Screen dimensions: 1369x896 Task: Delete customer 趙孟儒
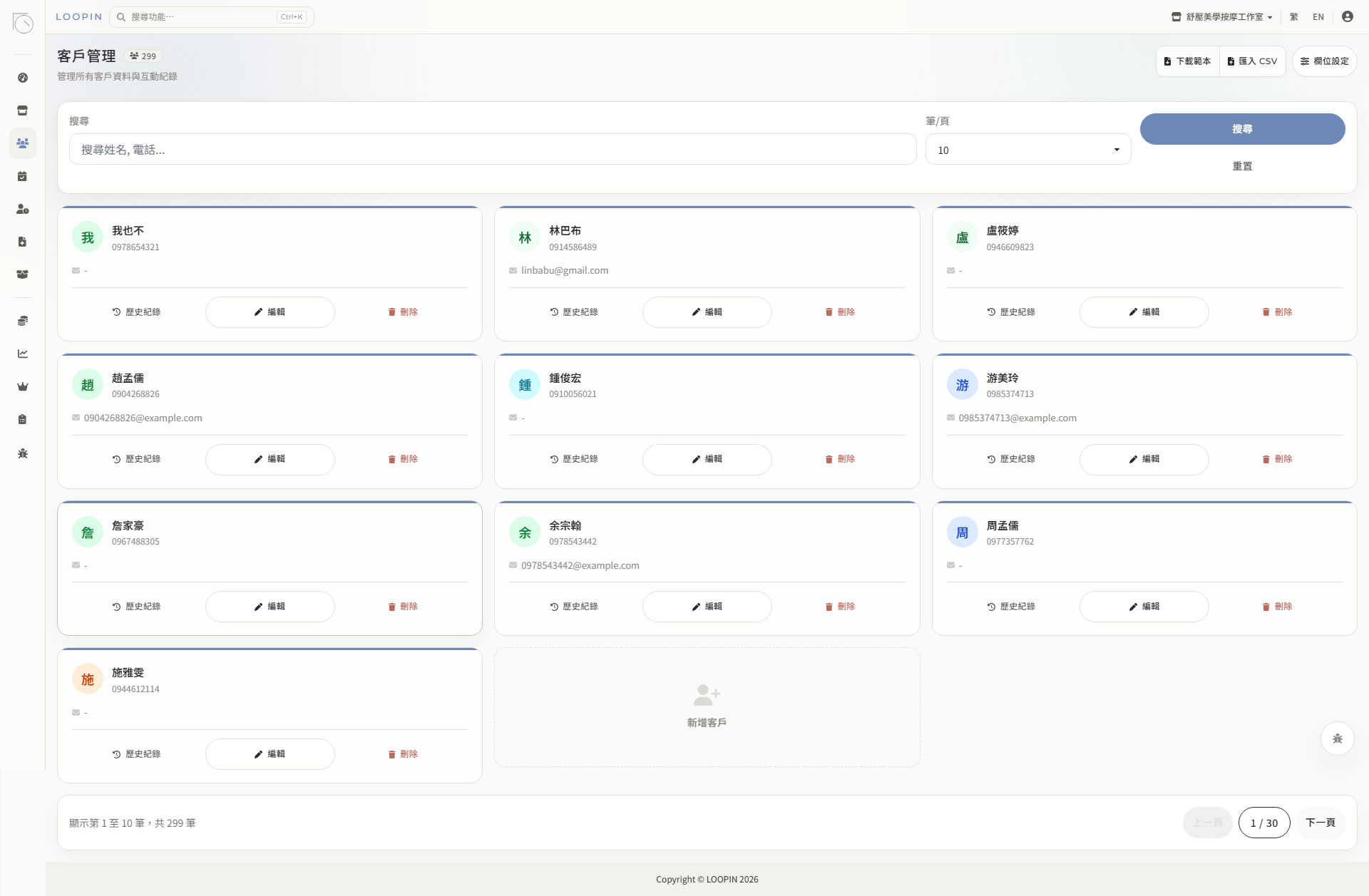click(x=403, y=459)
